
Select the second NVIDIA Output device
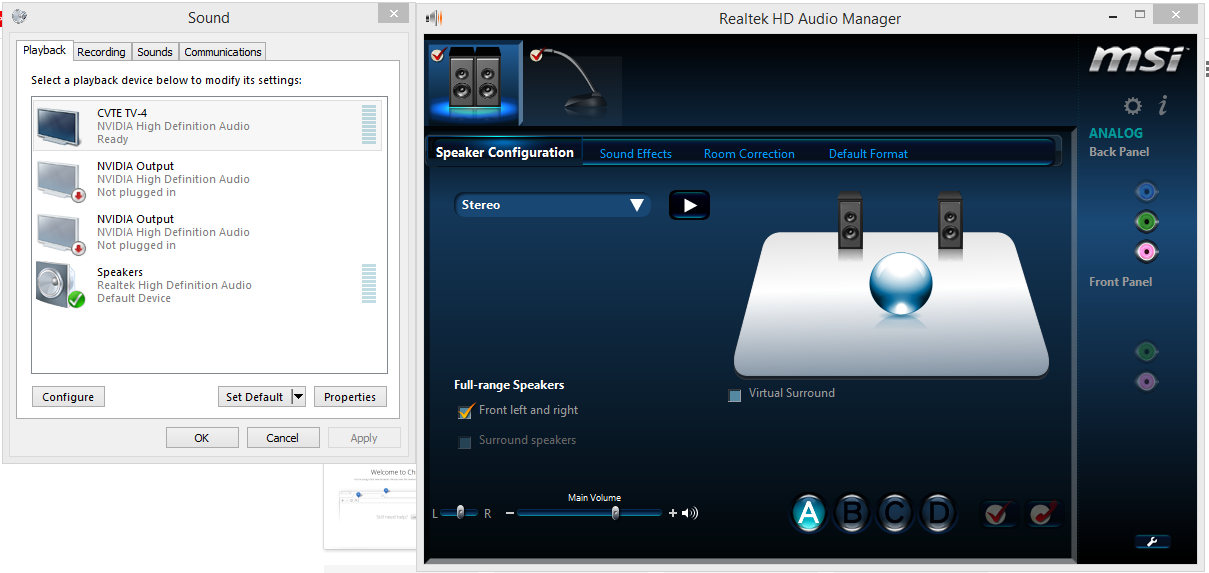(x=208, y=232)
